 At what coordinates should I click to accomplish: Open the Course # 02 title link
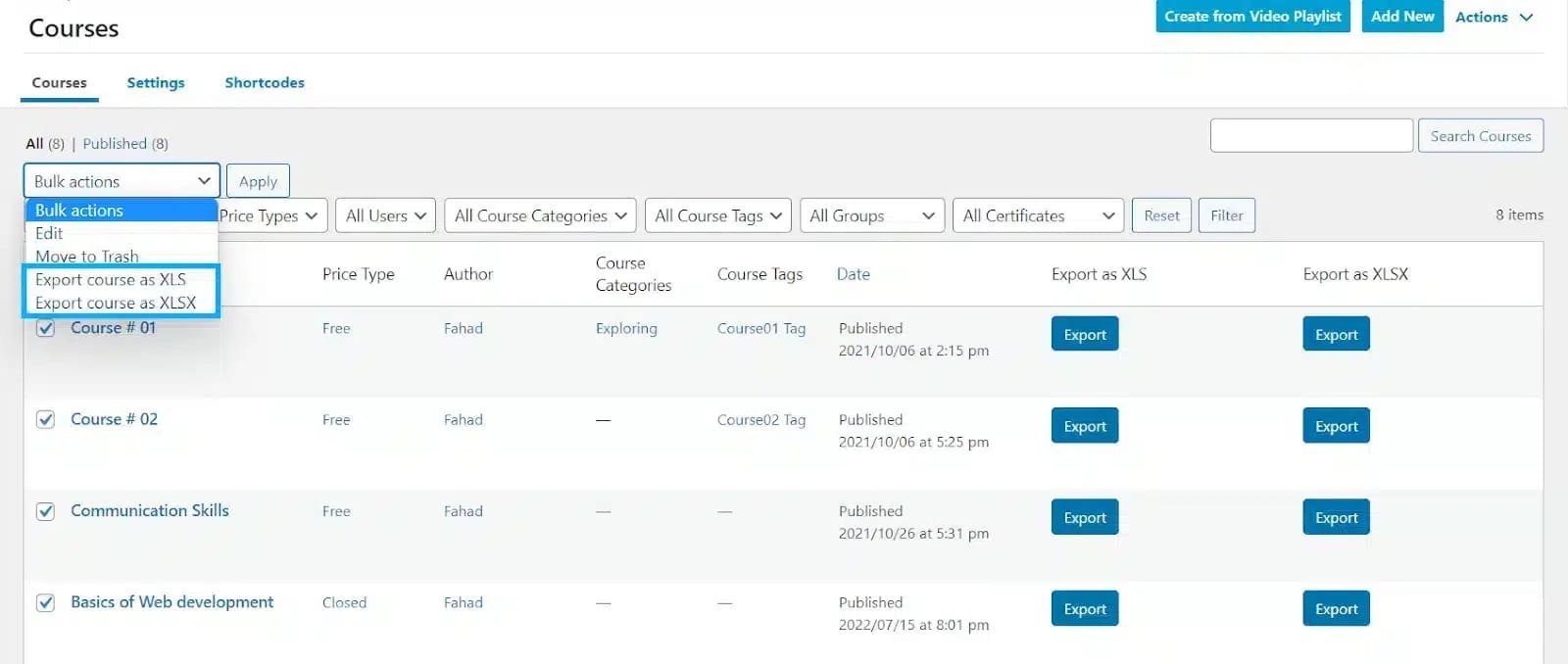click(114, 419)
